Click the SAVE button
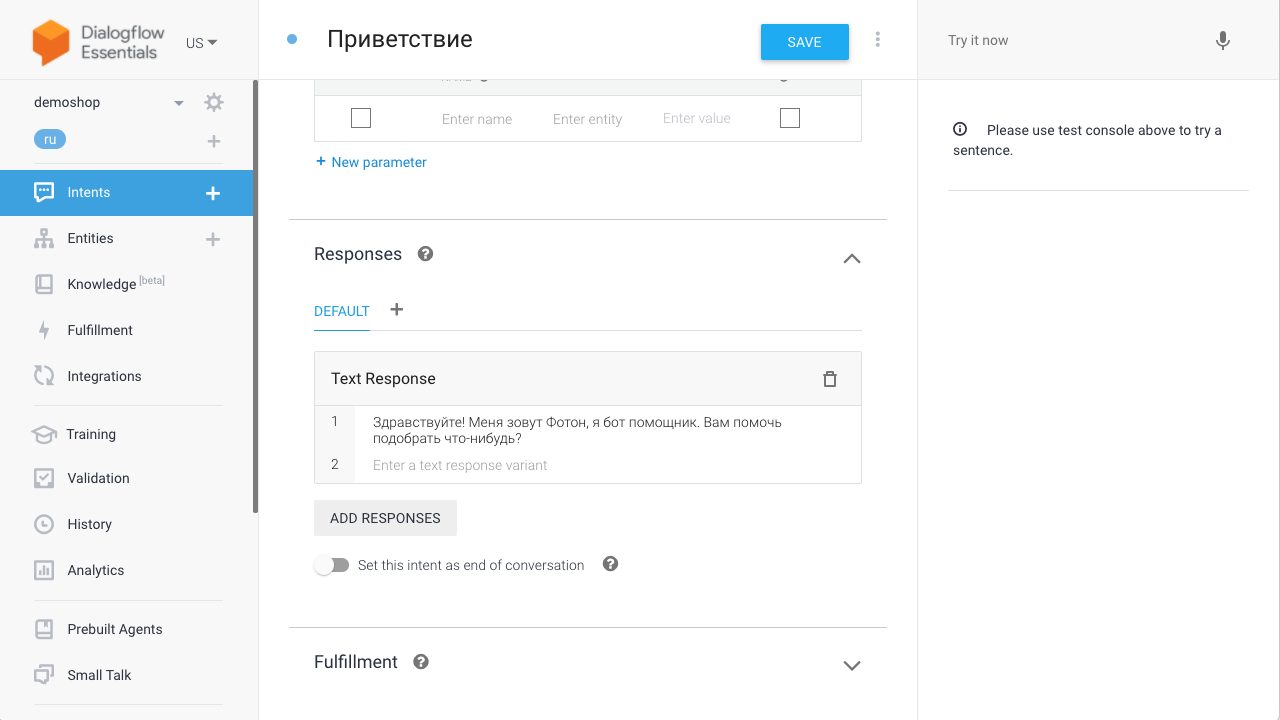This screenshot has height=720, width=1280. tap(804, 42)
